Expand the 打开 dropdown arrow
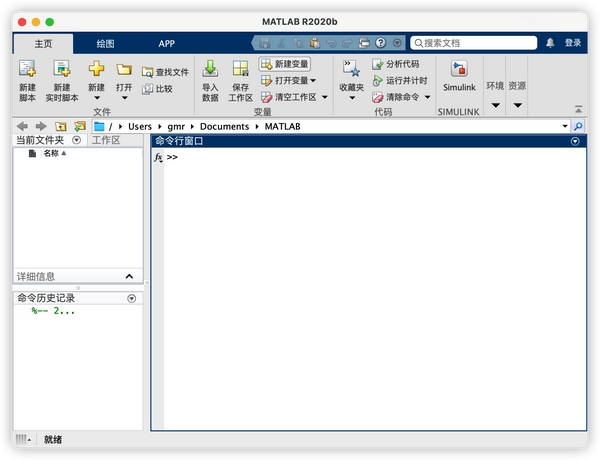This screenshot has width=600, height=460. click(x=124, y=98)
